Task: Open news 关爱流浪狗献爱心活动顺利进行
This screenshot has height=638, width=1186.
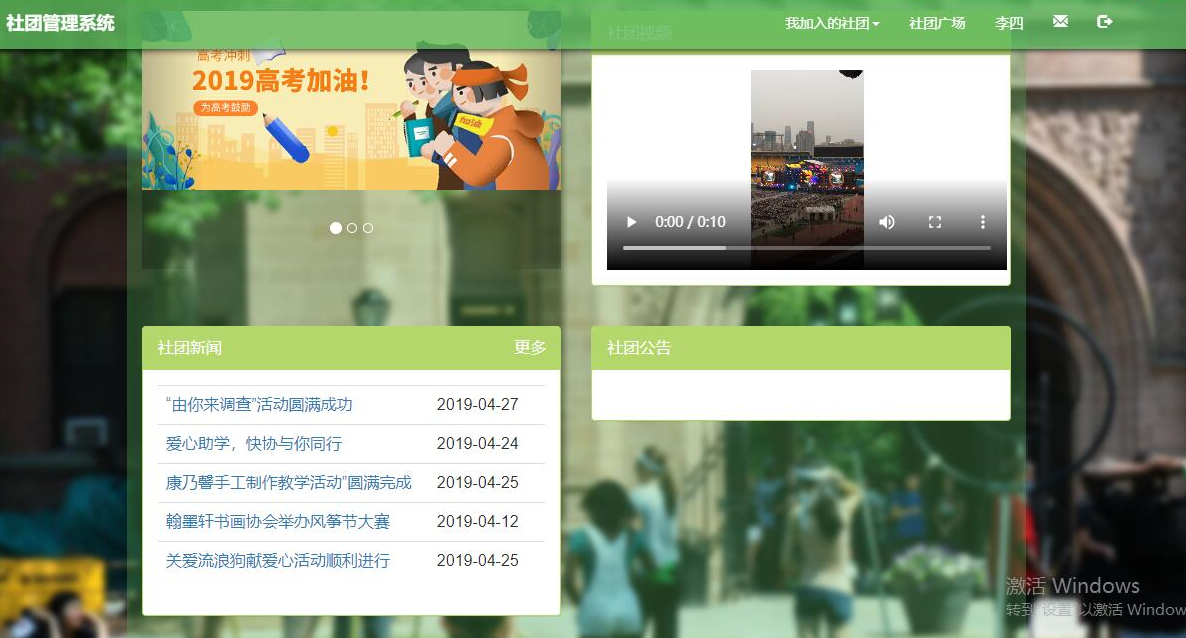Action: tap(278, 560)
